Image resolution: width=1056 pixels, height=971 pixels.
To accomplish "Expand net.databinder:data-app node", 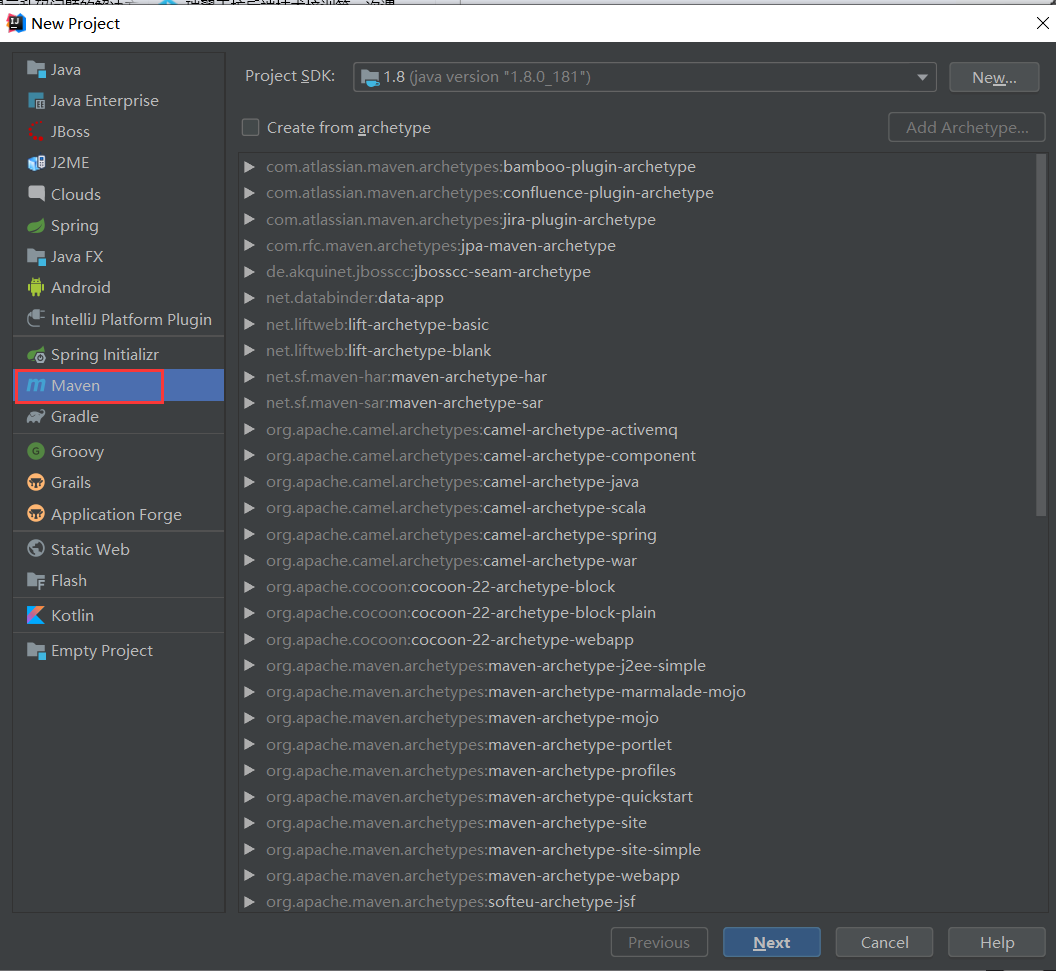I will tap(249, 298).
